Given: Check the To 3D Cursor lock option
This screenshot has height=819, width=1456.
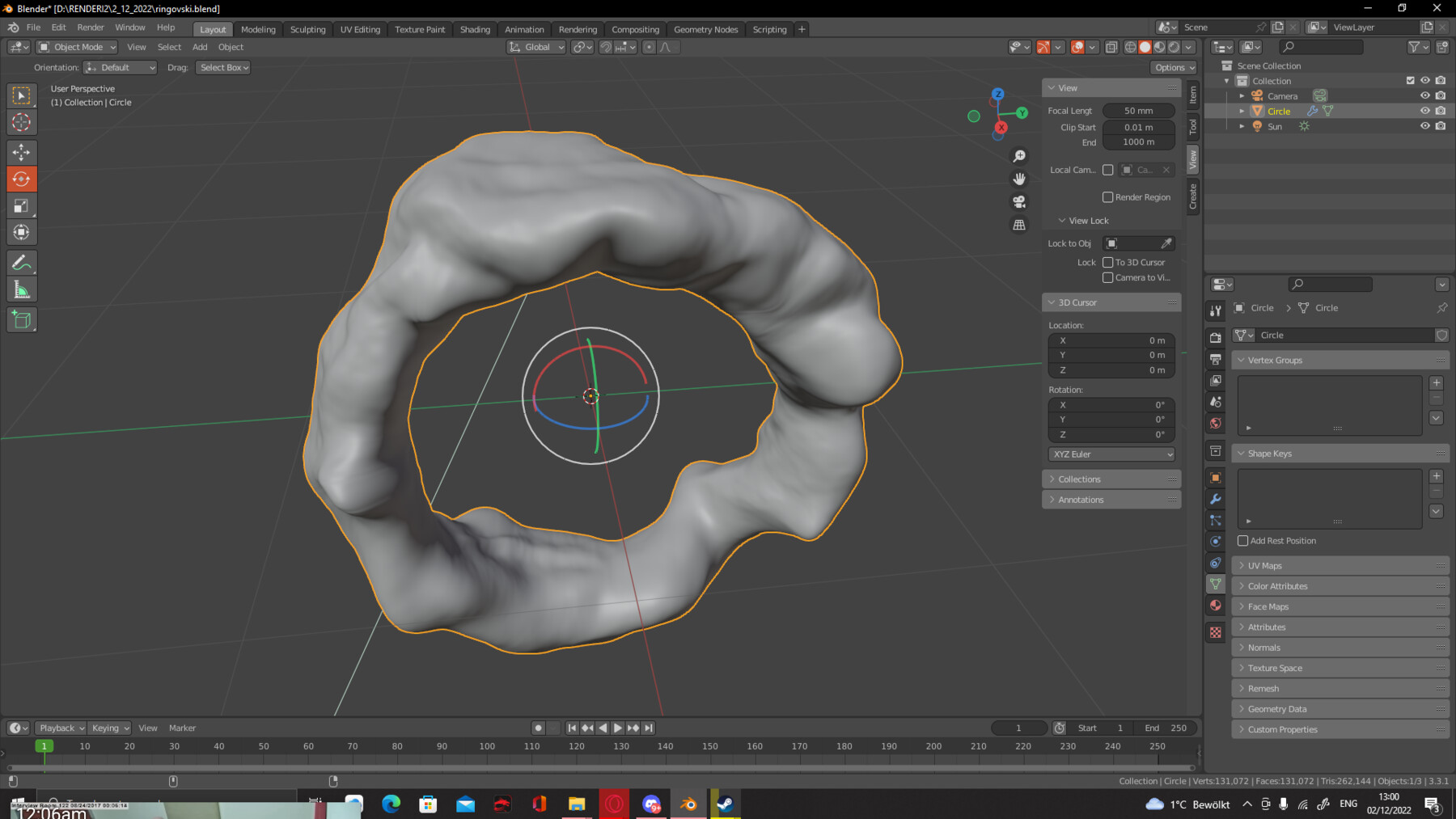Looking at the screenshot, I should tap(1108, 262).
